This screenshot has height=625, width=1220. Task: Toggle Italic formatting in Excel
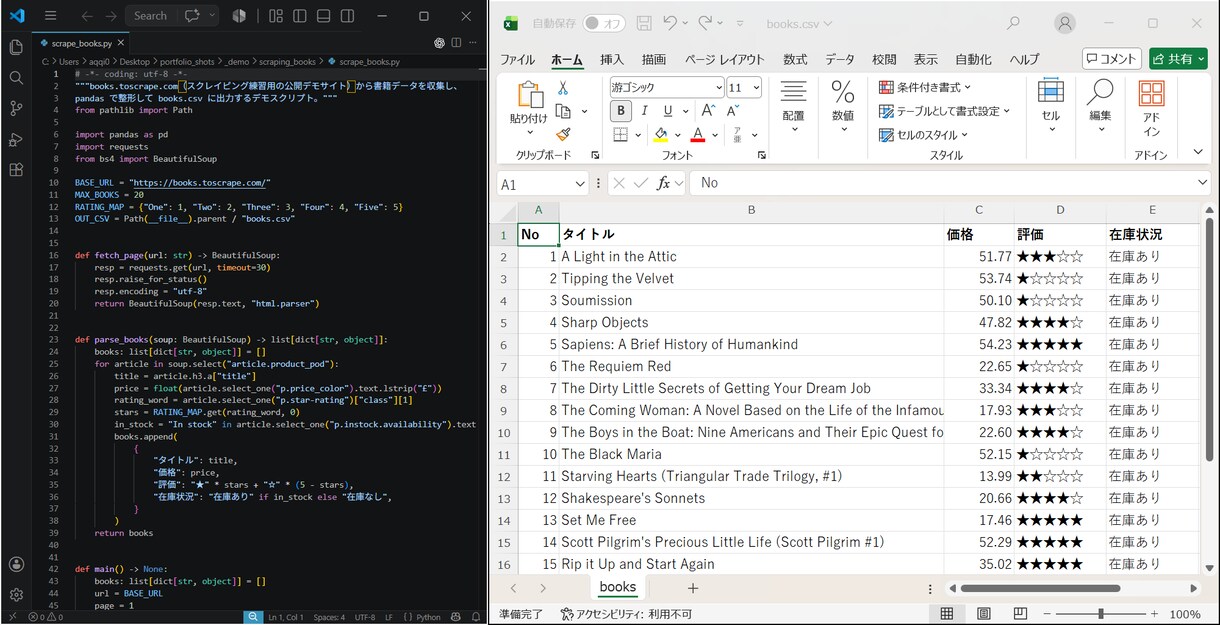pyautogui.click(x=644, y=111)
